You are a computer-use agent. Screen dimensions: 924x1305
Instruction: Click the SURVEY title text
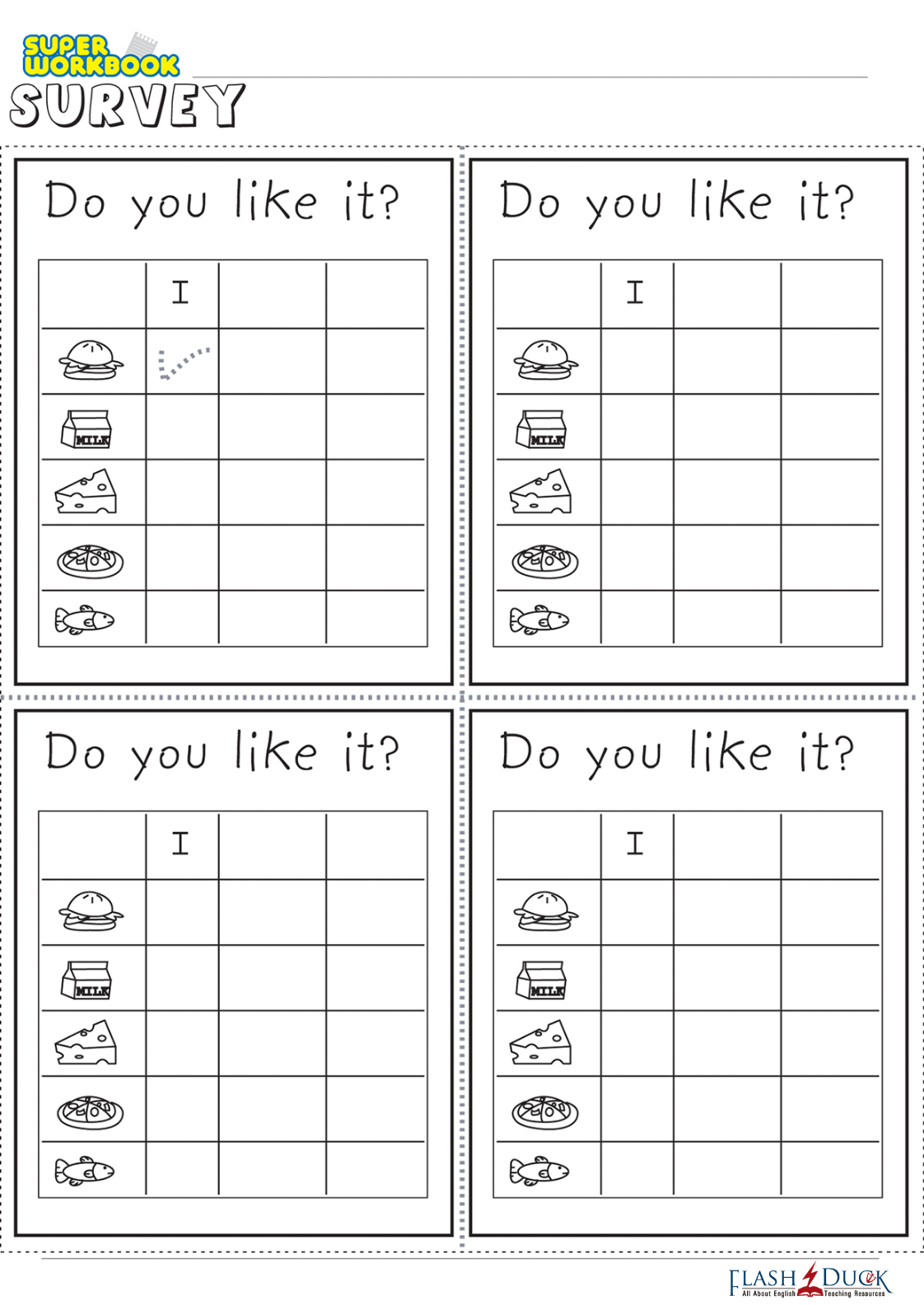[x=128, y=105]
